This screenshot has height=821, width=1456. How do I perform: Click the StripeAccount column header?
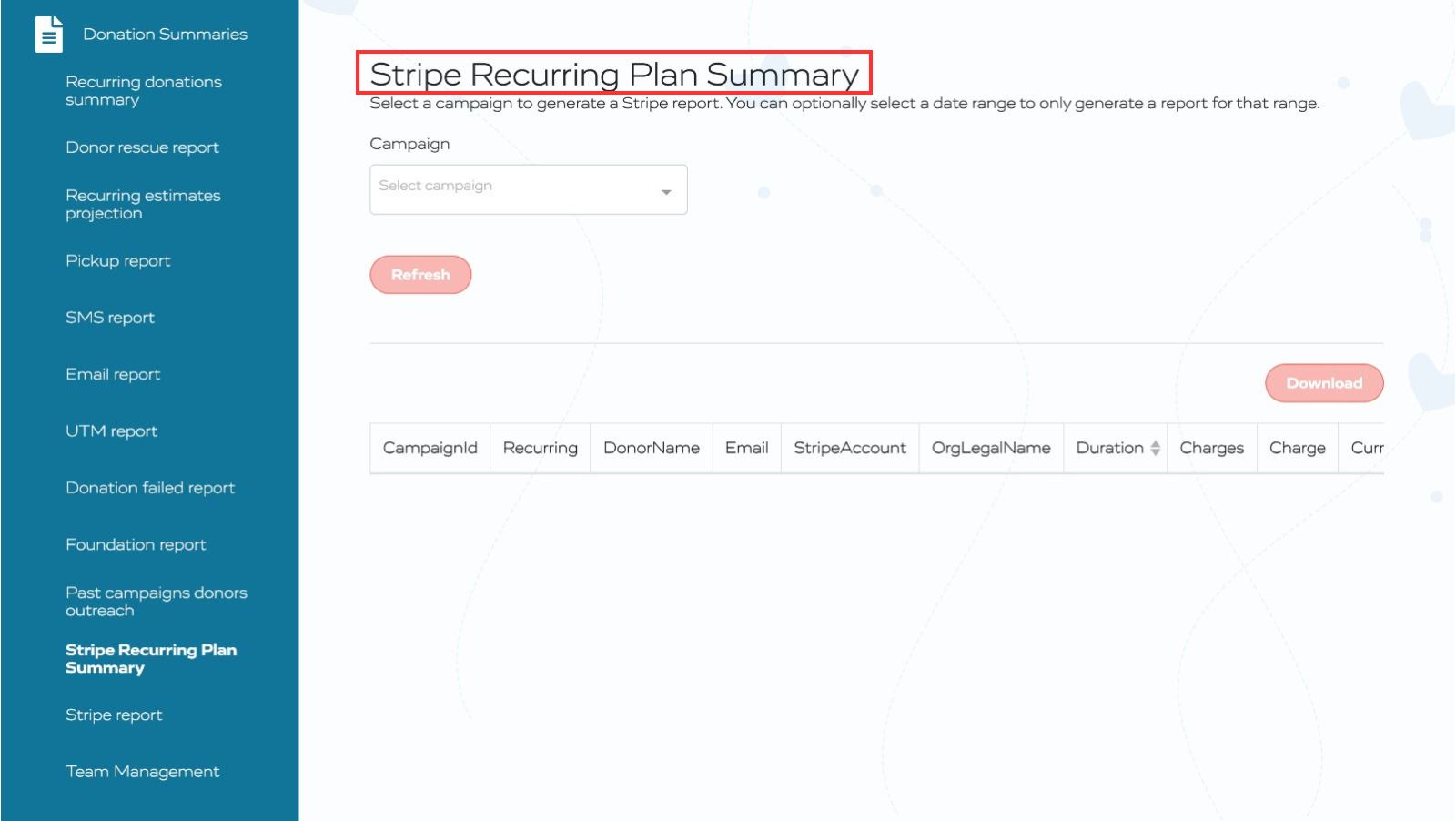tap(850, 448)
